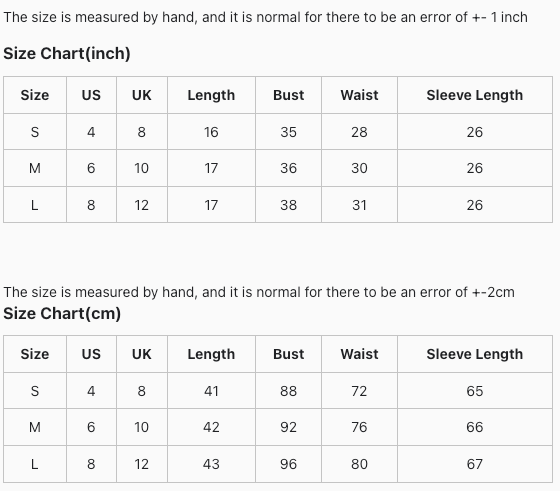Select the Bust header in the cm chart
This screenshot has width=560, height=491.
pos(289,354)
